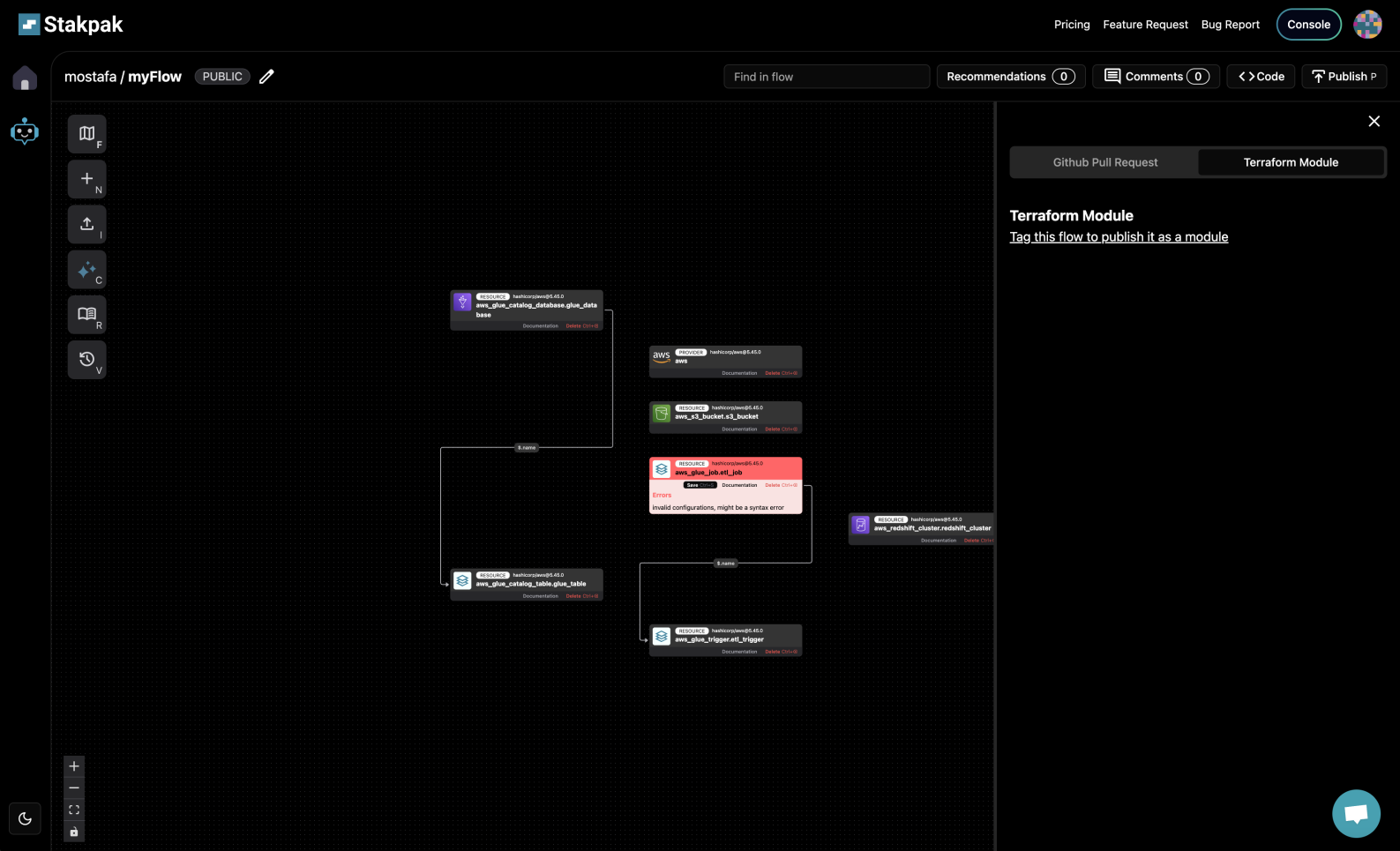The height and width of the screenshot is (851, 1400).
Task: Open version history clock icon
Action: 86,360
